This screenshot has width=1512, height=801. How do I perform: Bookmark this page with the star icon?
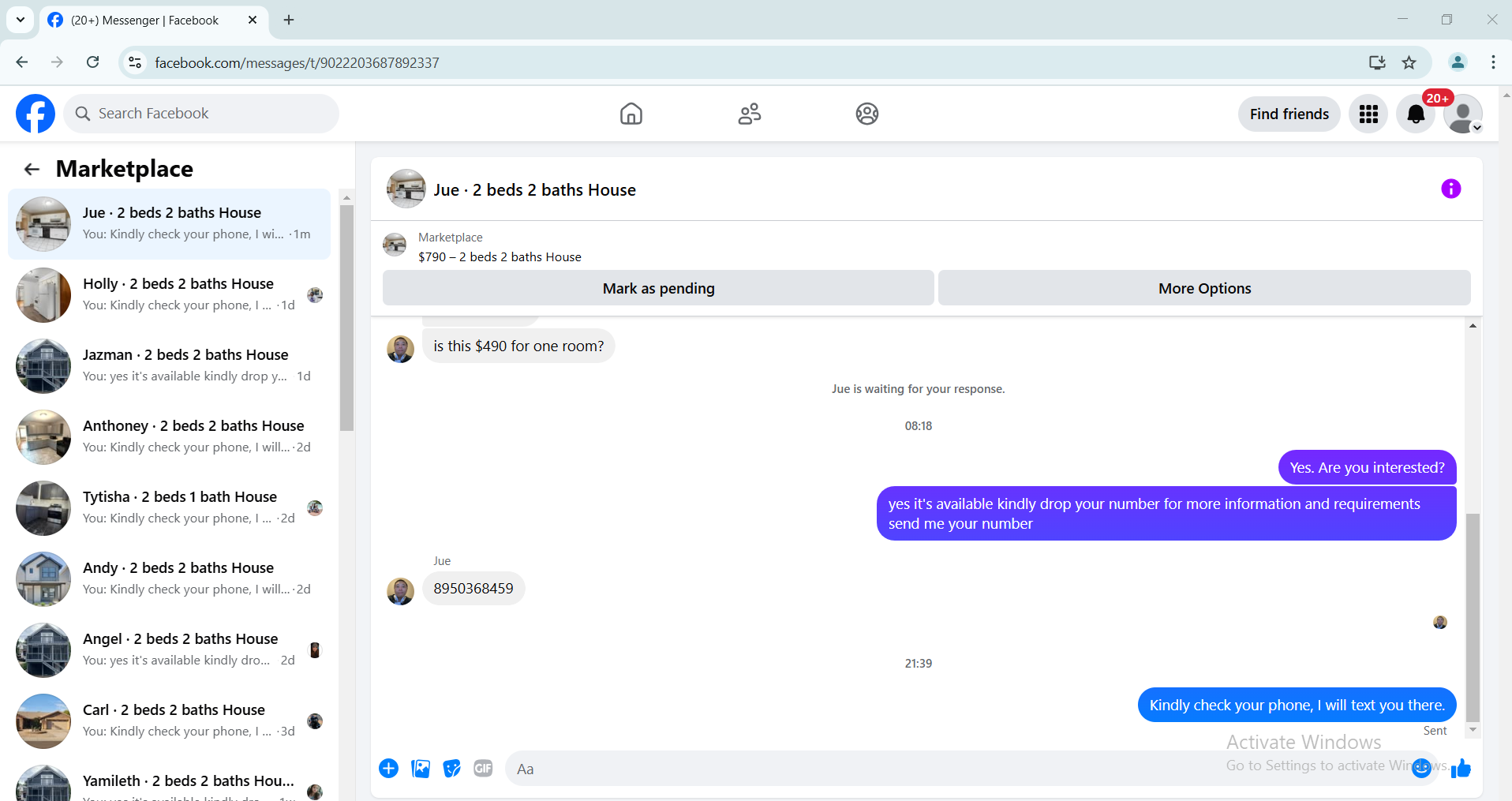(1409, 62)
